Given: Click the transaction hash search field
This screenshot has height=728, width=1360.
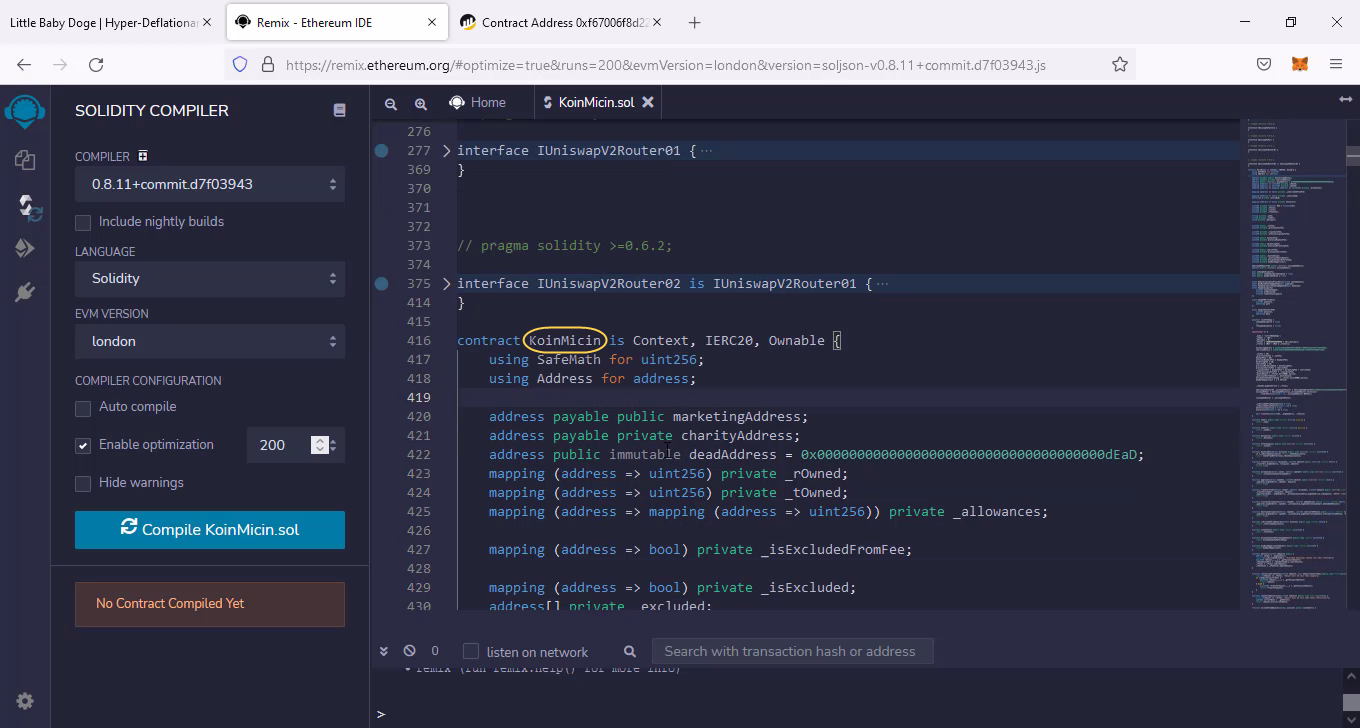Looking at the screenshot, I should [790, 651].
